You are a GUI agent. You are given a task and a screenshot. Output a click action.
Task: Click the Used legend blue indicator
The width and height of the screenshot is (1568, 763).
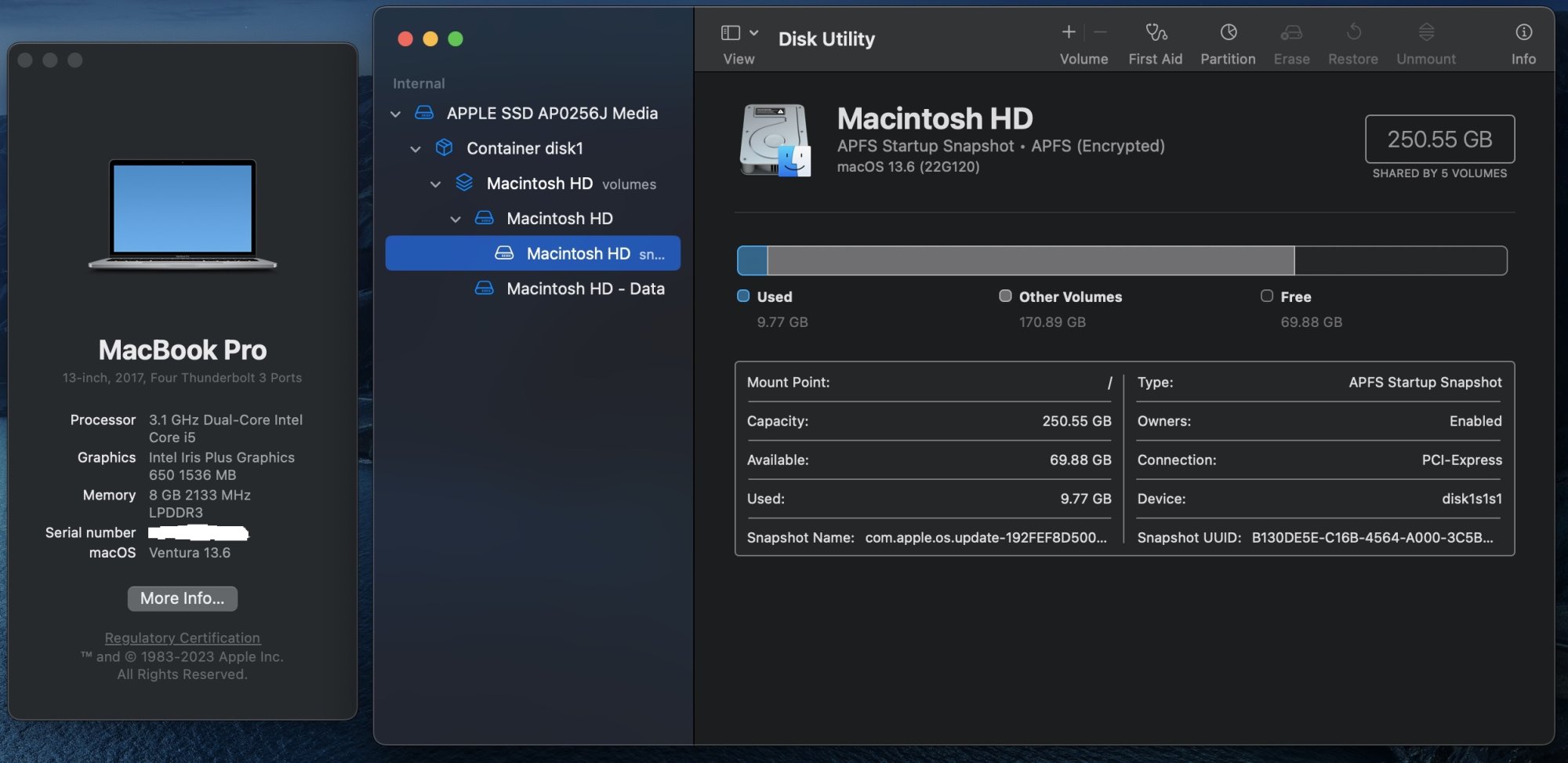click(x=743, y=296)
